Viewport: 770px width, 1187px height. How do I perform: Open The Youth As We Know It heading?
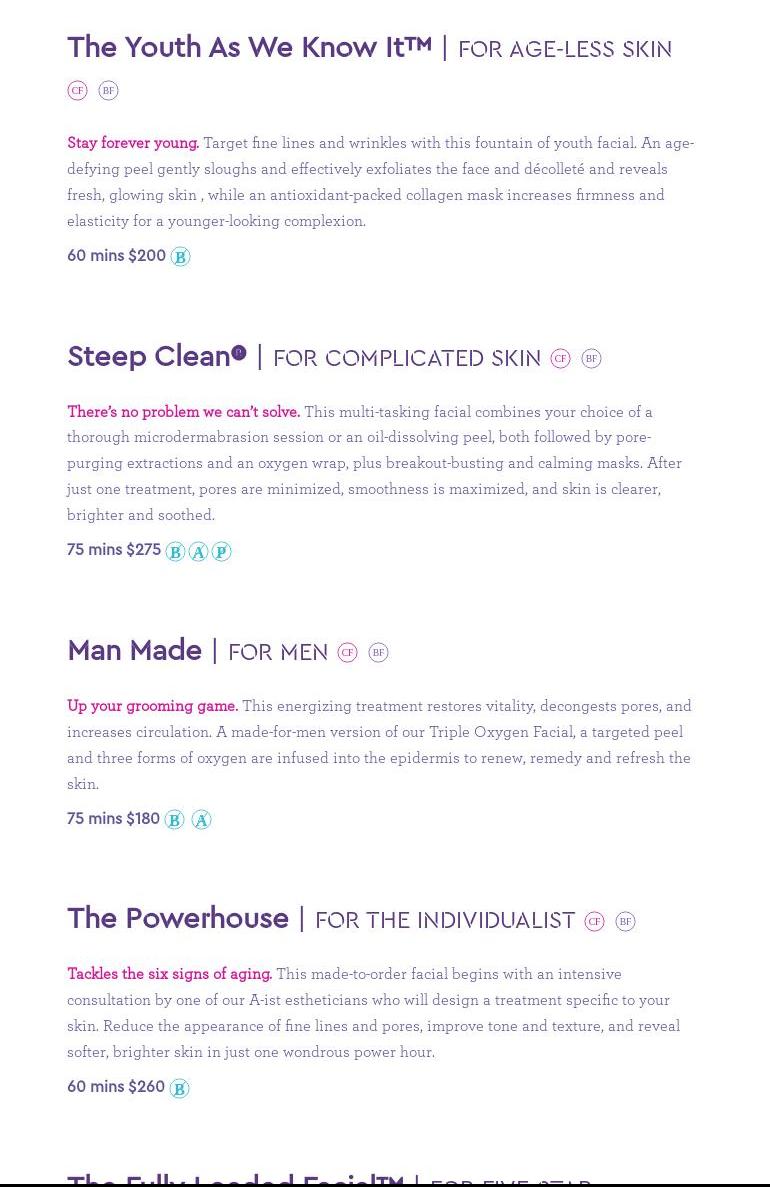point(249,47)
